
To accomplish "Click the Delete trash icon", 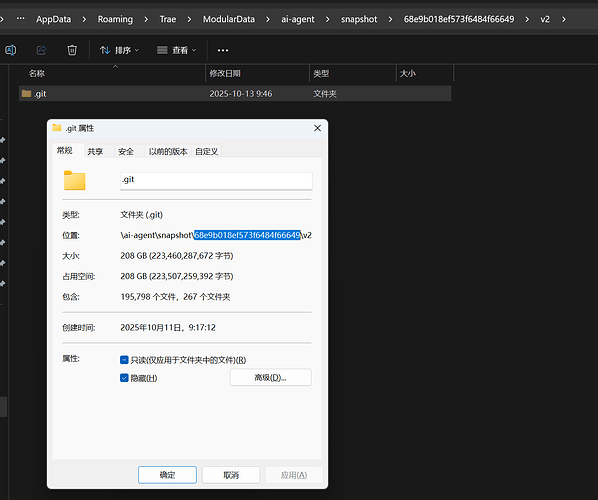I will pos(72,50).
